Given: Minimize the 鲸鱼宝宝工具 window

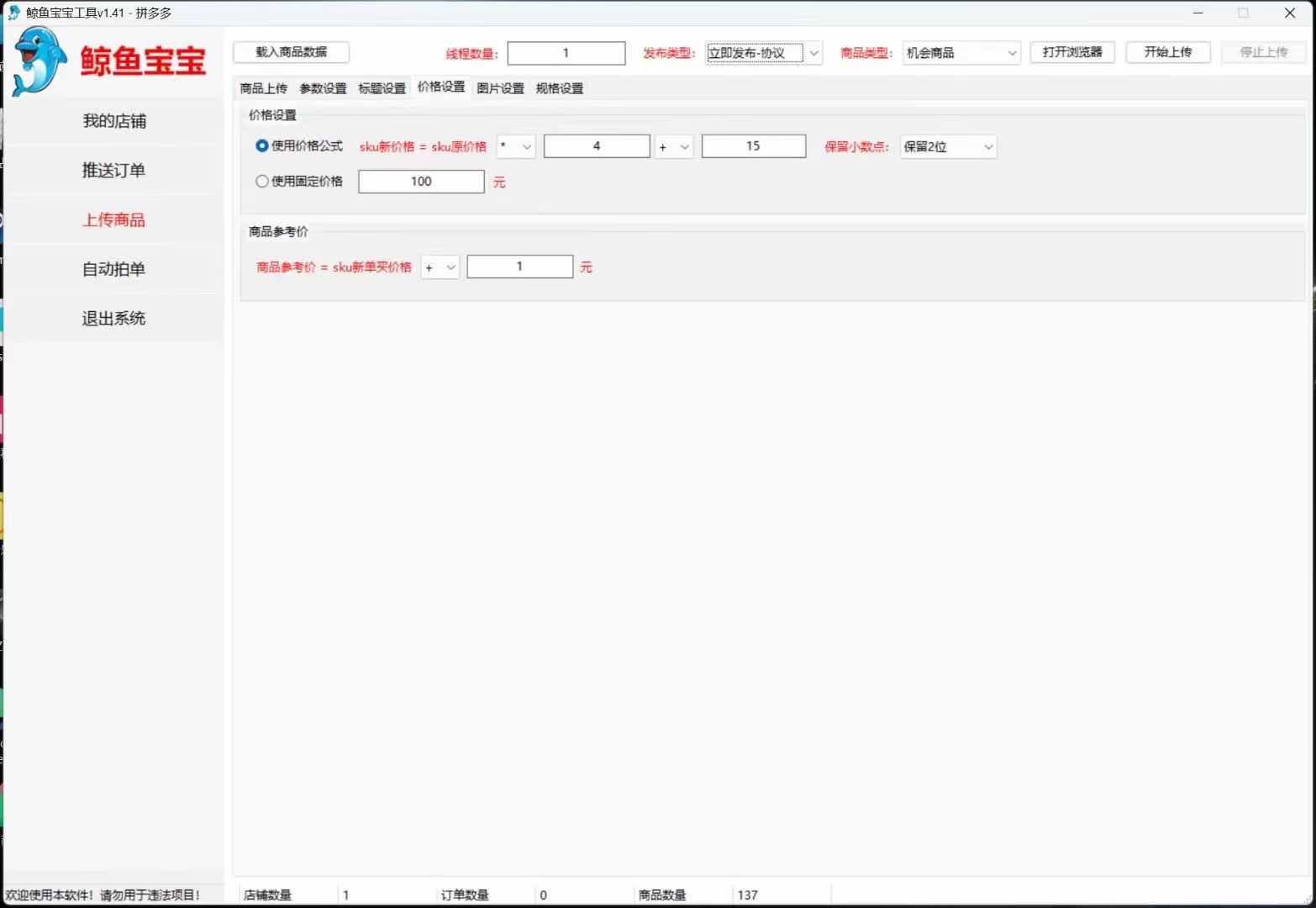Looking at the screenshot, I should [1198, 13].
